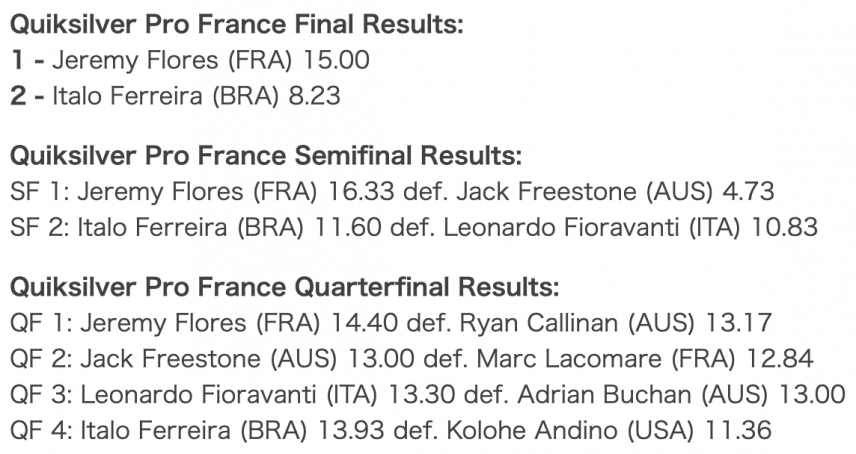Screen dimensions: 856x454
Task: Click the SF 1 result line
Action: tap(392, 192)
